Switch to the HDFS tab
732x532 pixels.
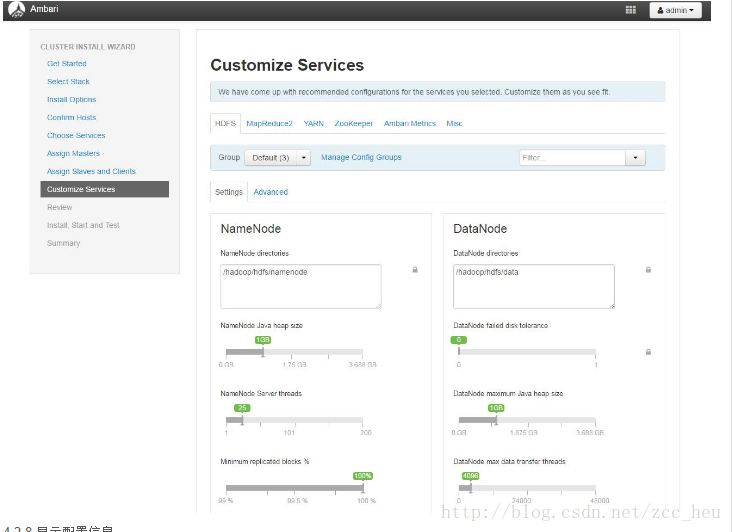tap(225, 123)
